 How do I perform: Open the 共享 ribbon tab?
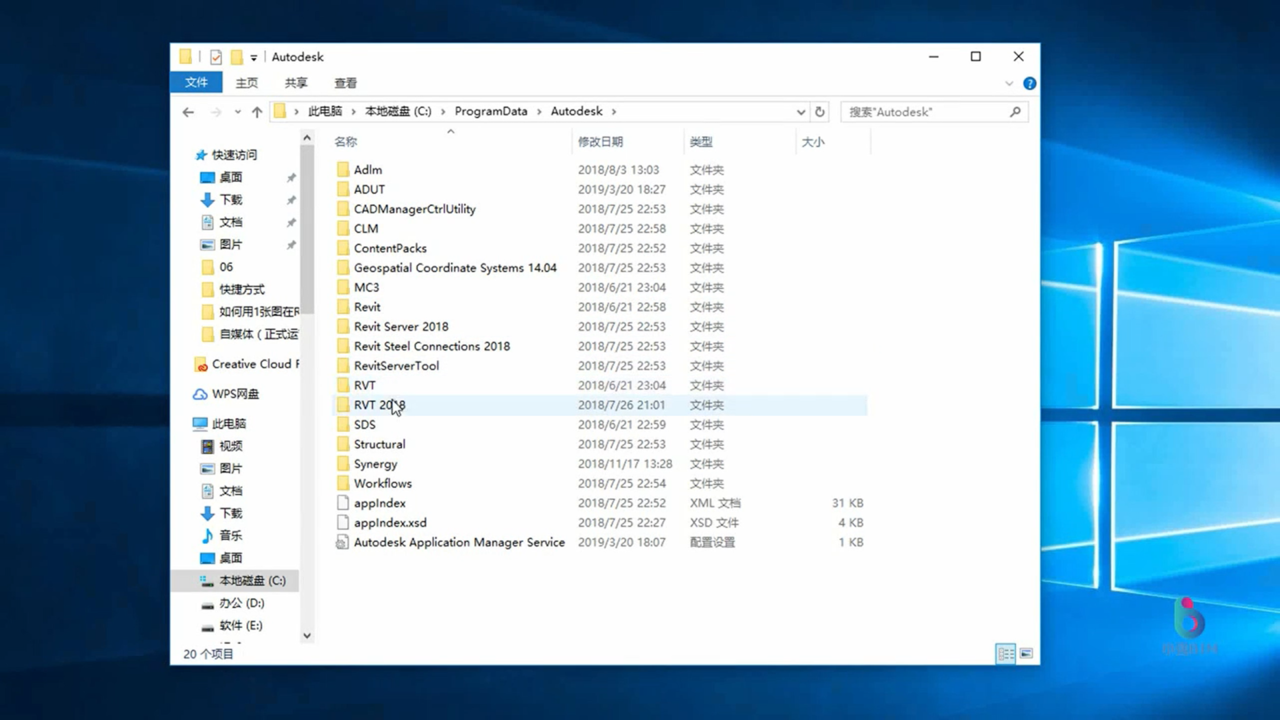(296, 83)
